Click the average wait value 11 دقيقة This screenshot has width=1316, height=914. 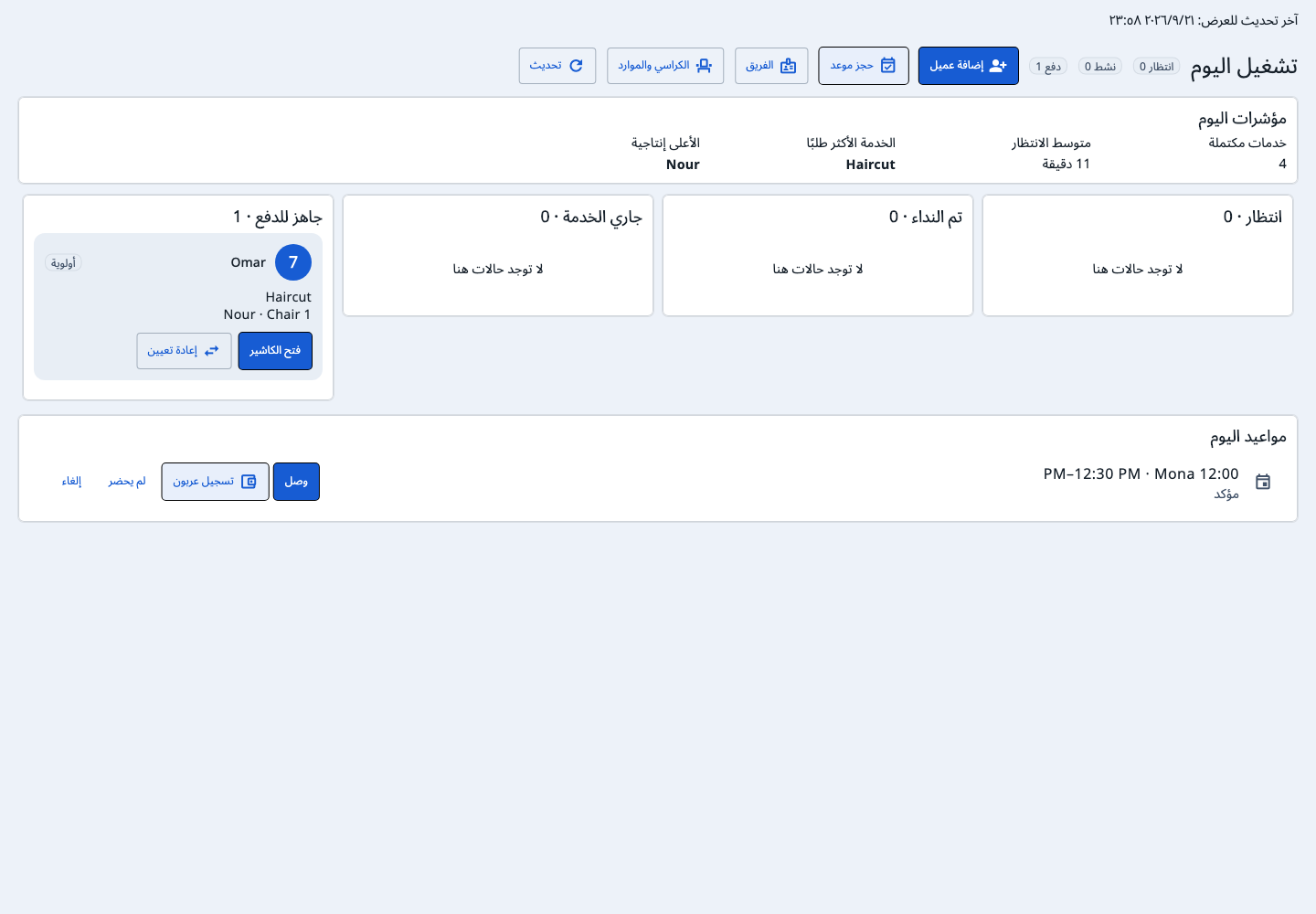click(x=1067, y=164)
